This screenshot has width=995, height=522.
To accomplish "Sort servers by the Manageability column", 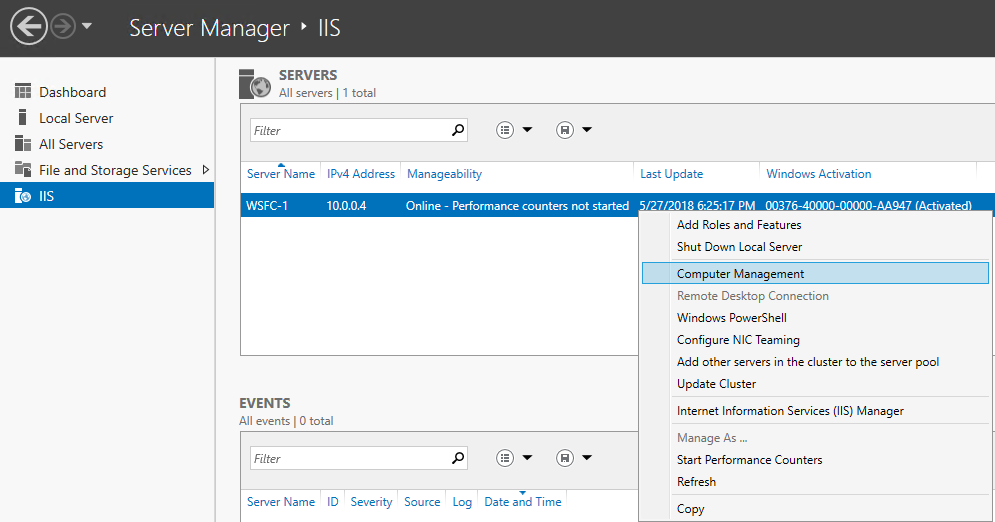I will (x=444, y=174).
